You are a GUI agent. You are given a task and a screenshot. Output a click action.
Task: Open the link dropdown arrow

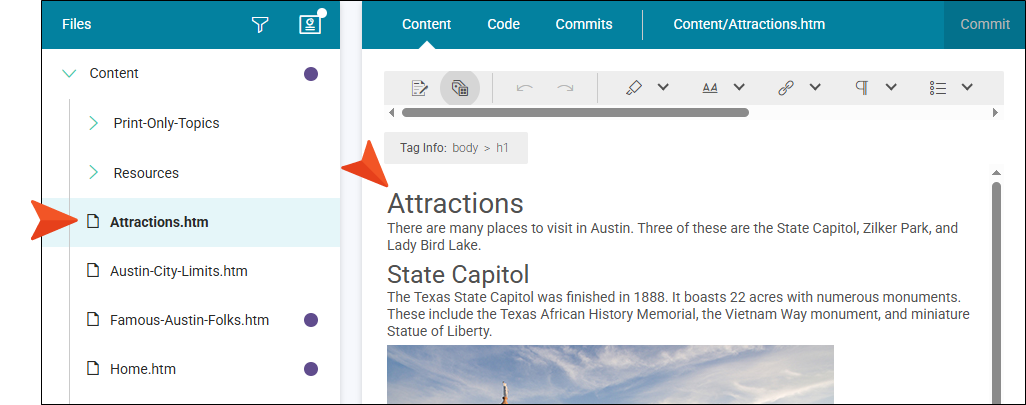815,87
